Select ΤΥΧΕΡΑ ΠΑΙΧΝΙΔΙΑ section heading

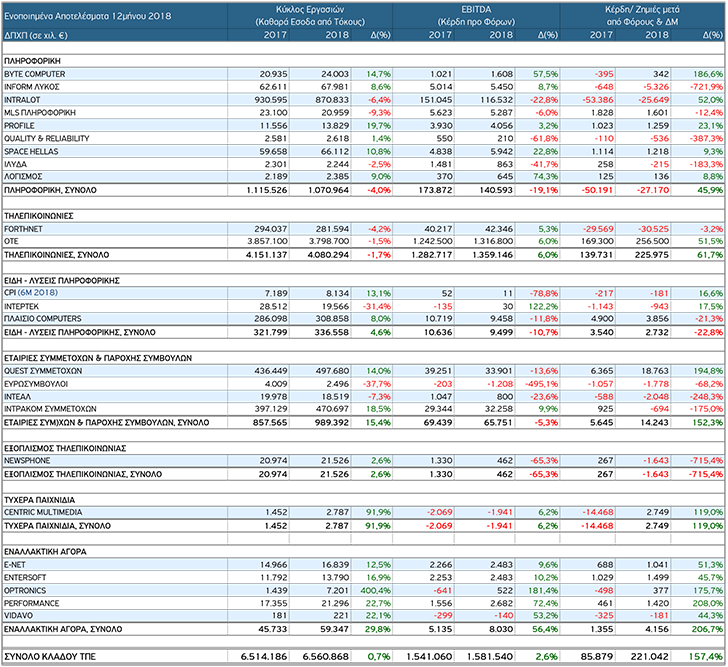39,500
